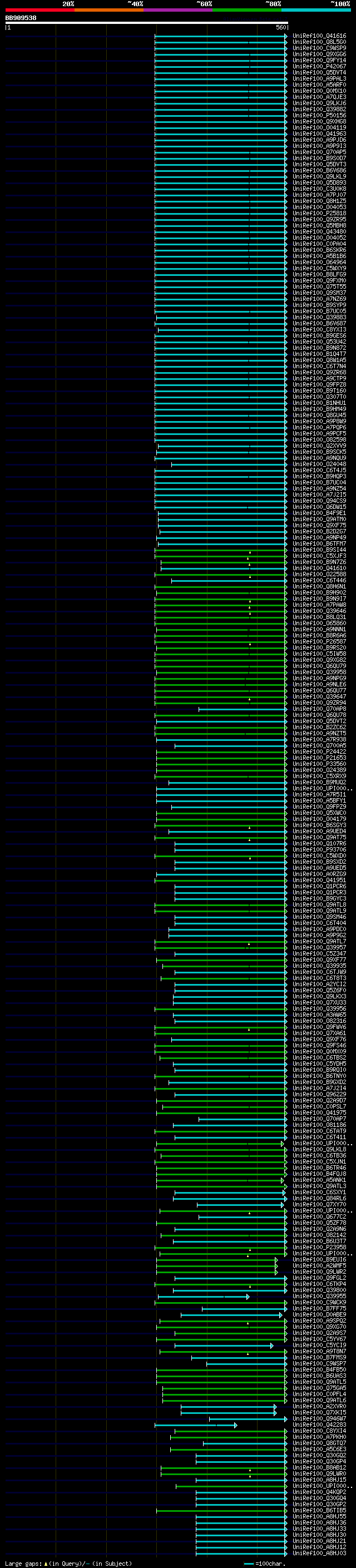
Task: Open hit UniRef100_Q41616
Action: click(319, 36)
